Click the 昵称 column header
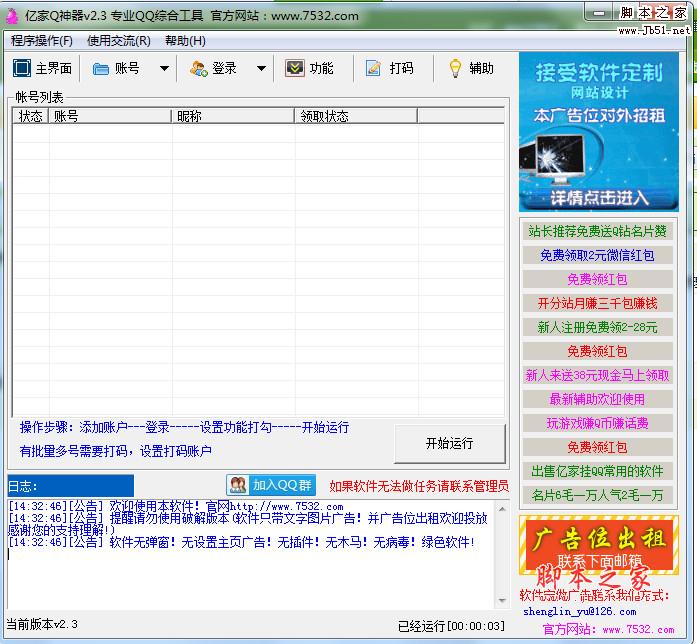 coord(232,116)
